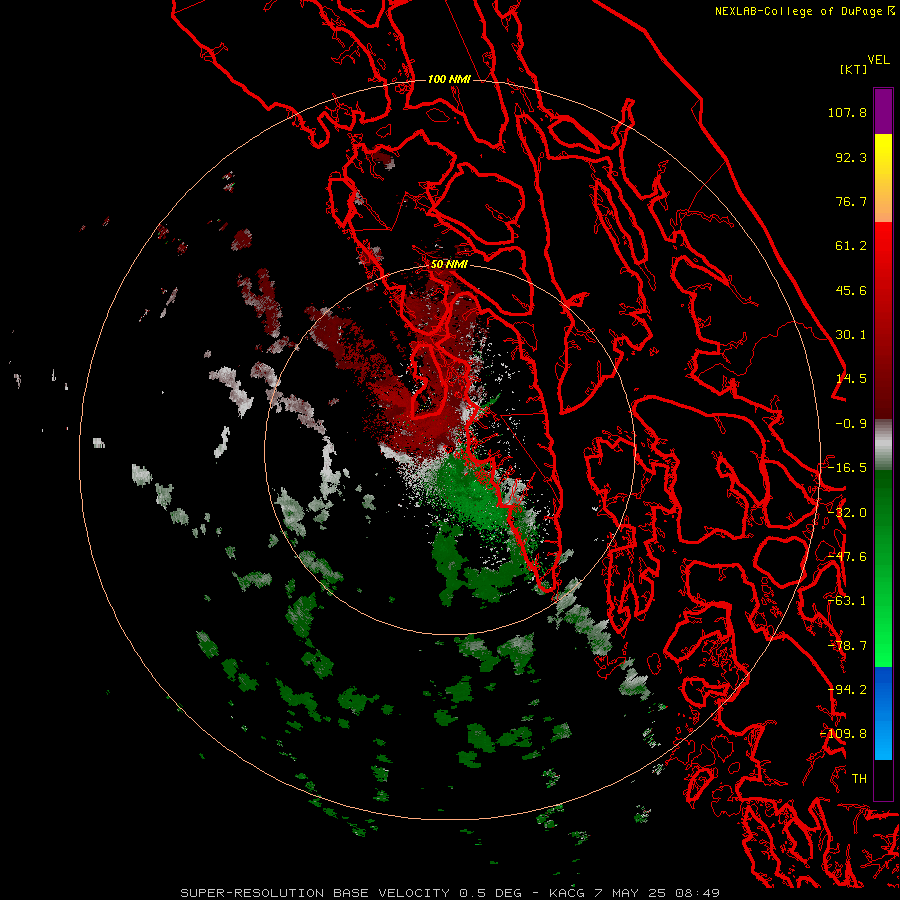
Task: Select the -16.5 scale value
Action: point(847,468)
